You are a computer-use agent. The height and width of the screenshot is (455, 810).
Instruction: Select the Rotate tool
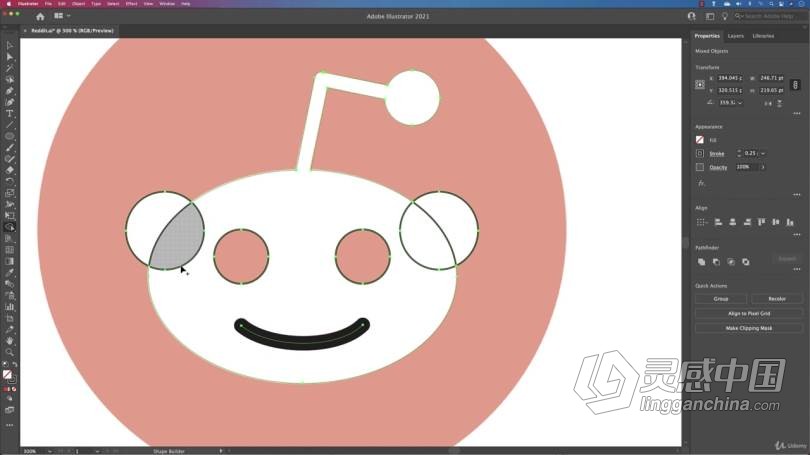[x=9, y=181]
